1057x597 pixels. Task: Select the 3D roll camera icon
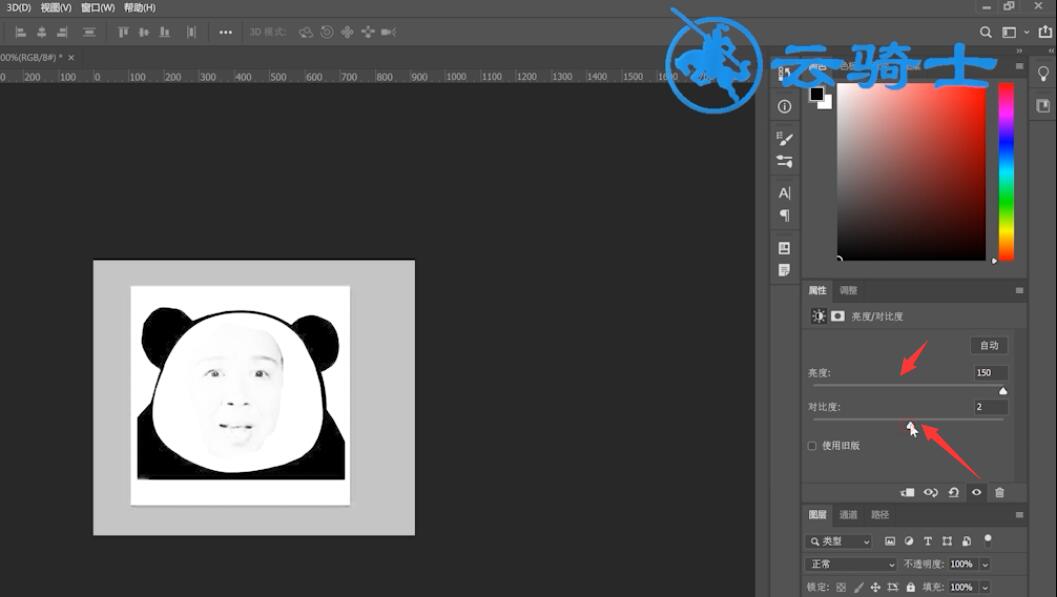[327, 32]
